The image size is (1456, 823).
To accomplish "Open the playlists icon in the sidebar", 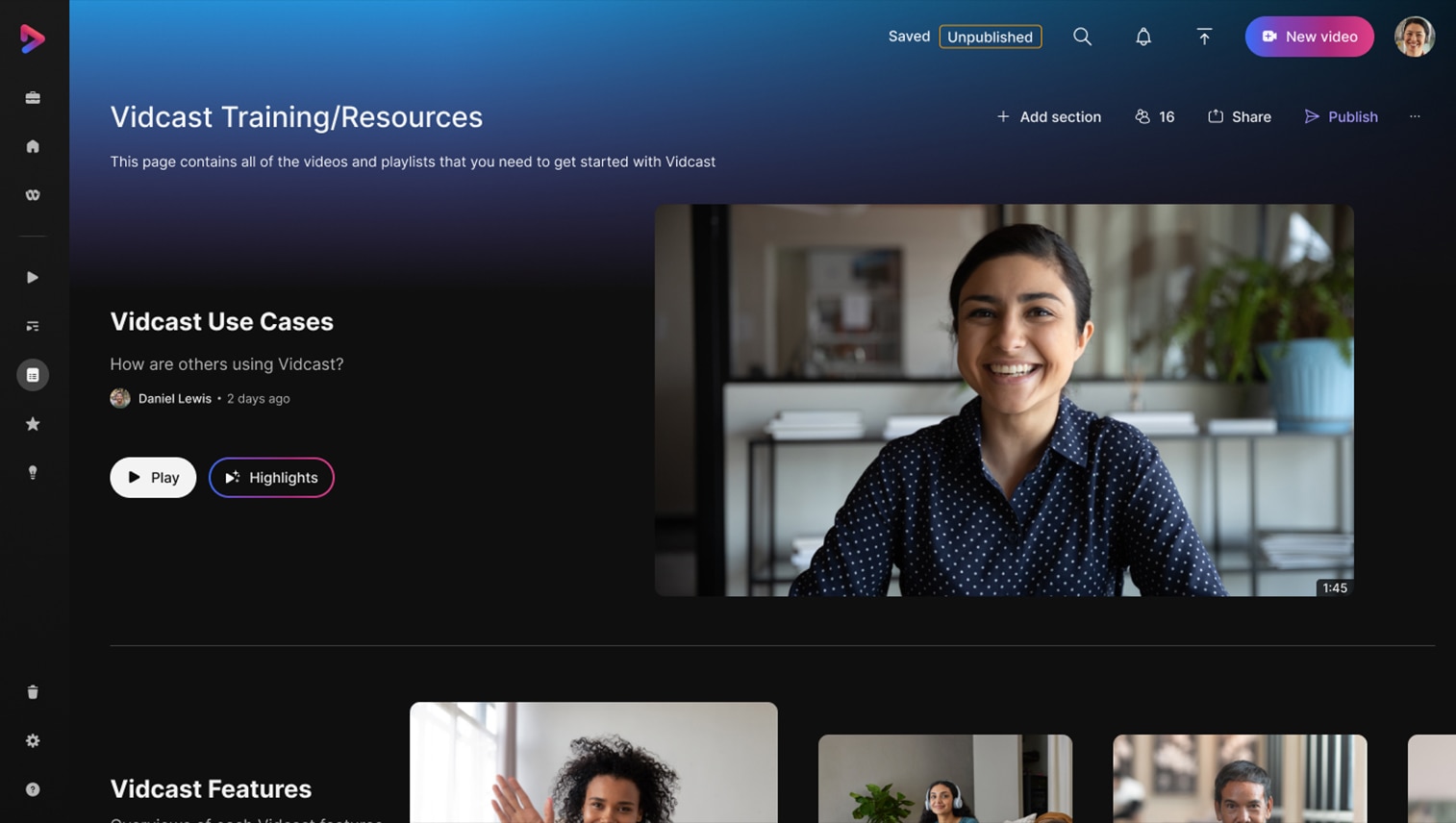I will (33, 326).
